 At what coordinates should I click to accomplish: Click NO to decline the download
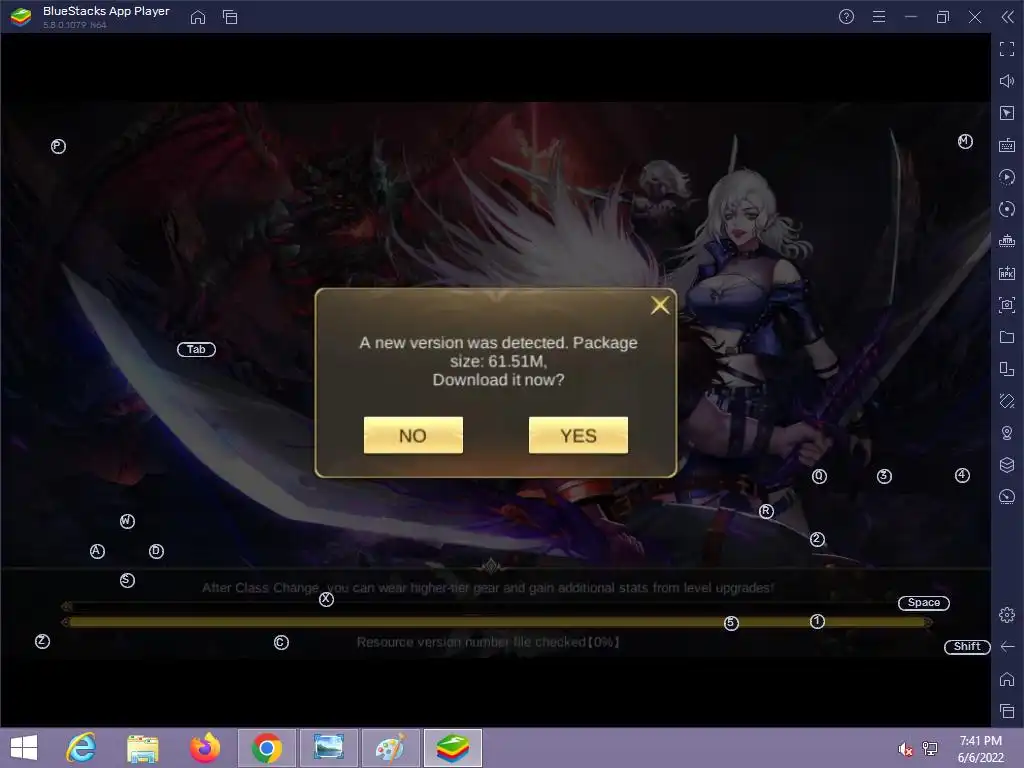(x=413, y=435)
